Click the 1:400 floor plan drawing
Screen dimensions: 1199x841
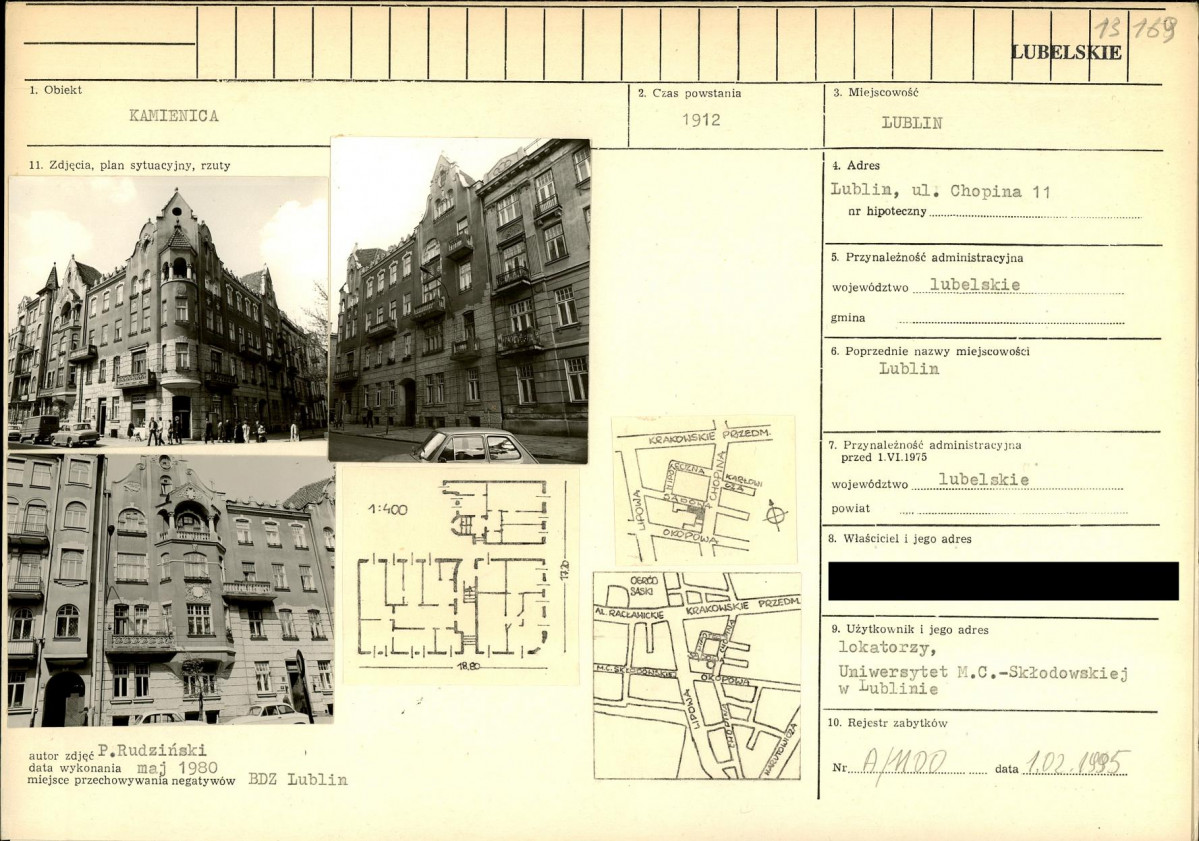click(x=460, y=577)
